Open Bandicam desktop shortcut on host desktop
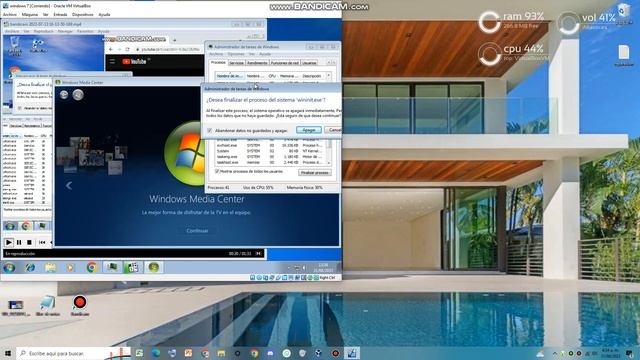The image size is (640, 360). (80, 306)
